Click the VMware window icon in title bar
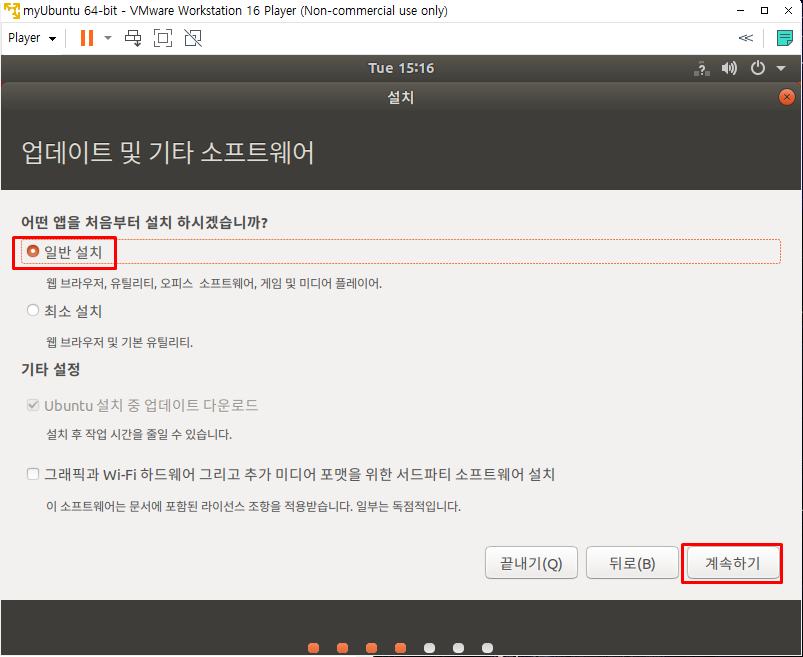 [x=11, y=11]
